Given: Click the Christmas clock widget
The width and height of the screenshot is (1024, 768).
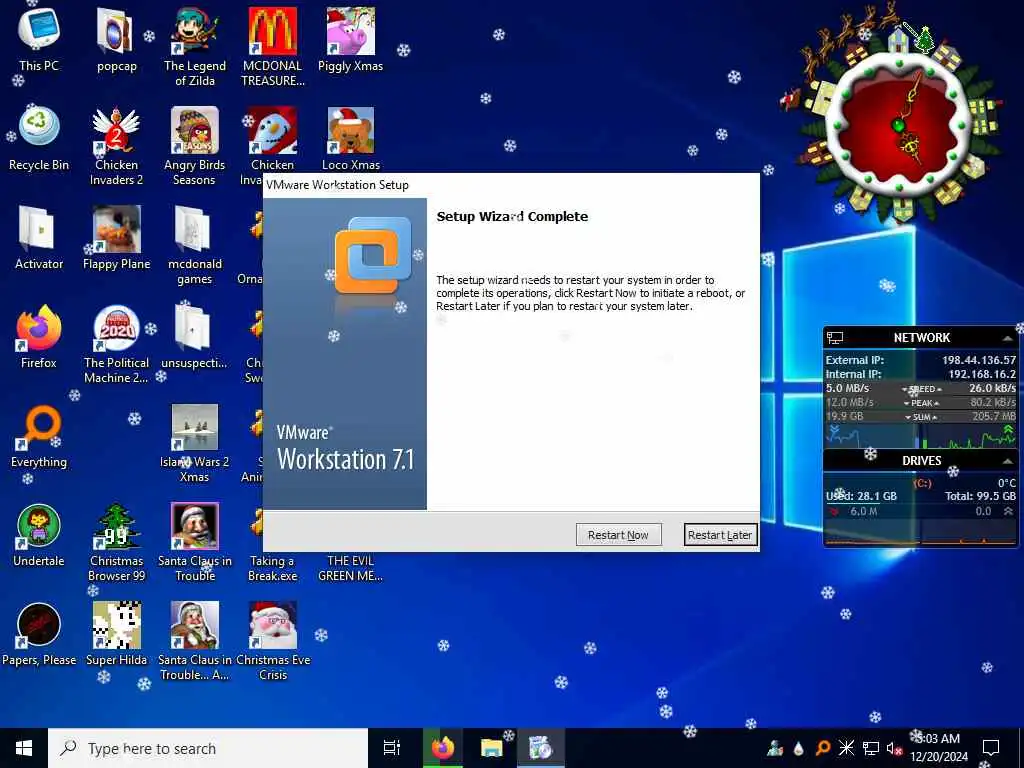Looking at the screenshot, I should click(899, 124).
